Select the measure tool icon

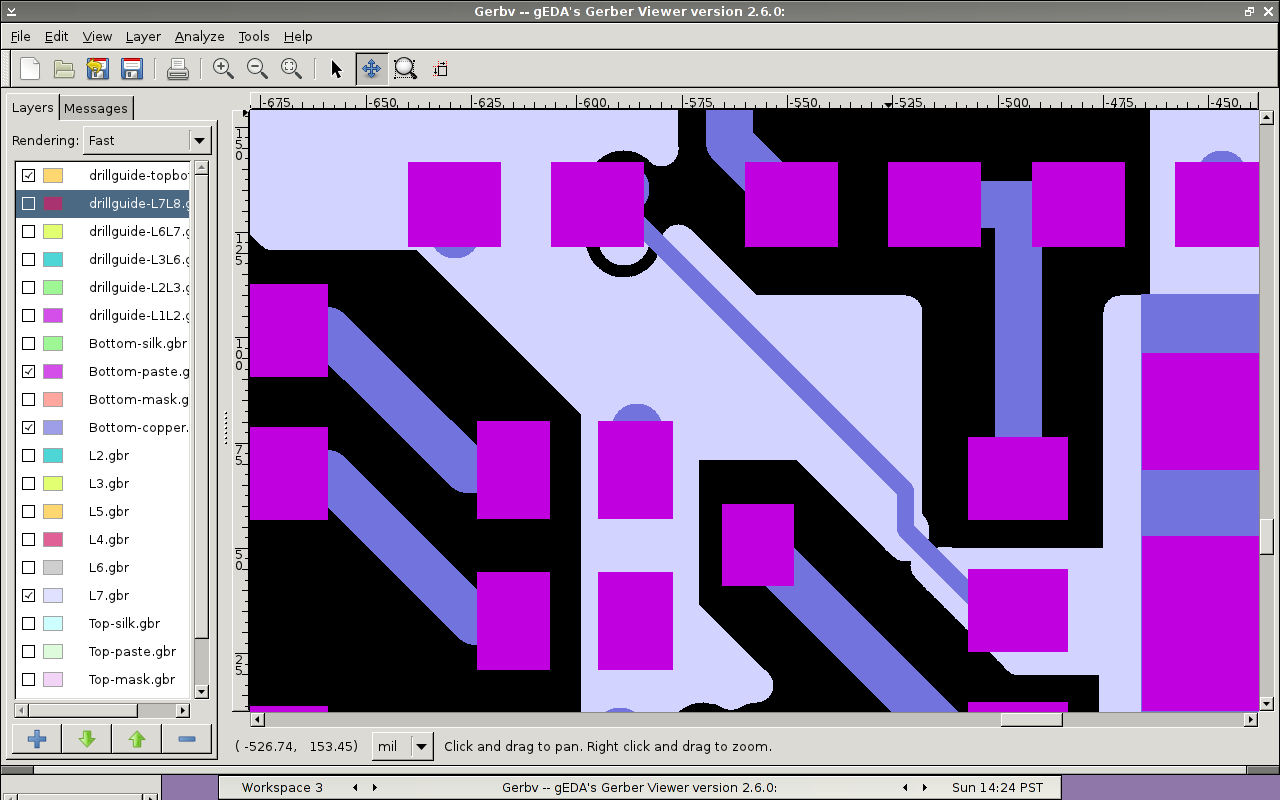coord(440,69)
